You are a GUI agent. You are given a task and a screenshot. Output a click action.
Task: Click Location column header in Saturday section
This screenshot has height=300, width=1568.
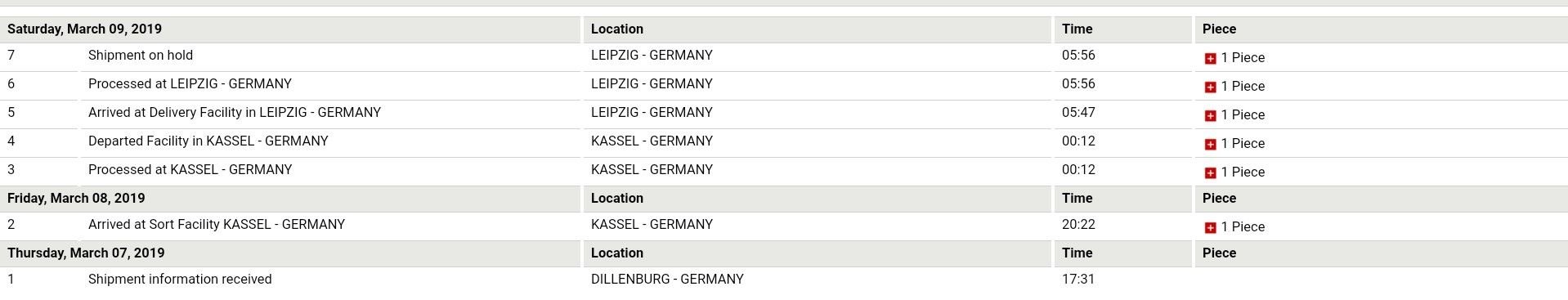pos(617,29)
